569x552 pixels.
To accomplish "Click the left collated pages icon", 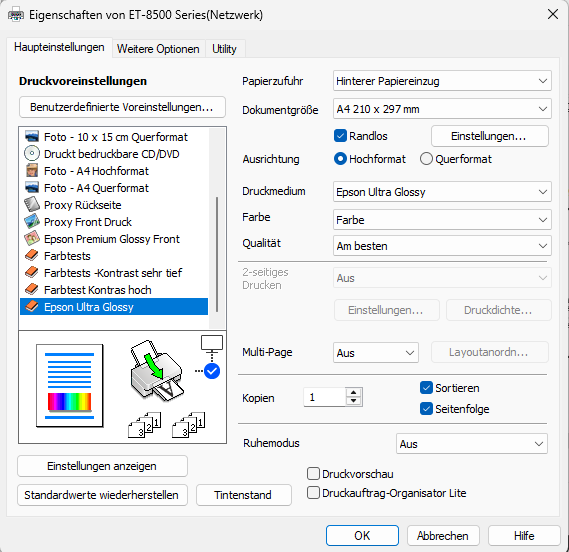I will tap(145, 424).
